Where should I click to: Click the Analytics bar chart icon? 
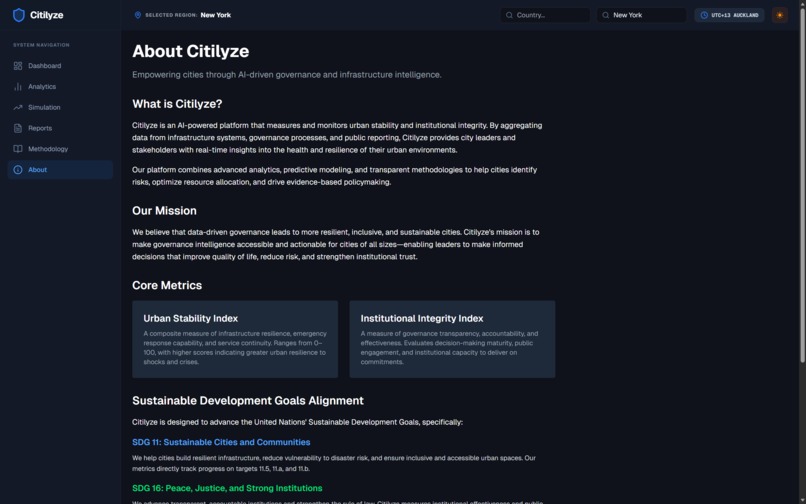pyautogui.click(x=18, y=87)
